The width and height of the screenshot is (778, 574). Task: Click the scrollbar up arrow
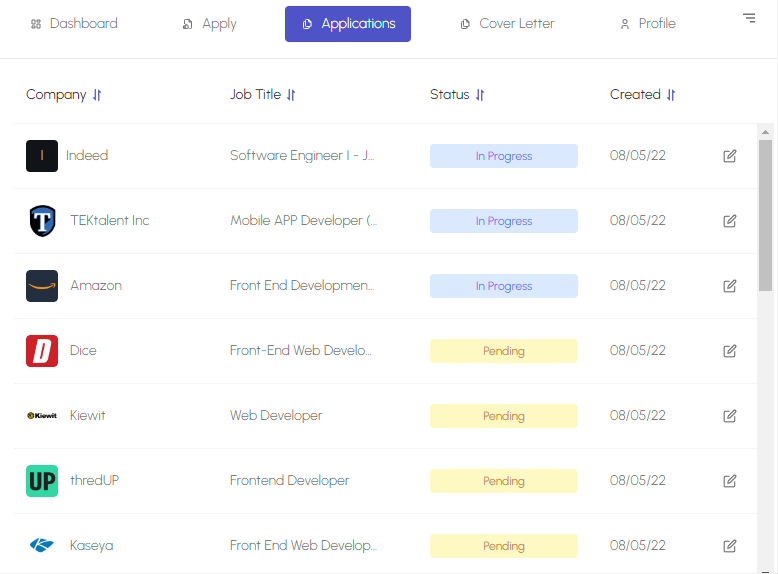(x=765, y=132)
